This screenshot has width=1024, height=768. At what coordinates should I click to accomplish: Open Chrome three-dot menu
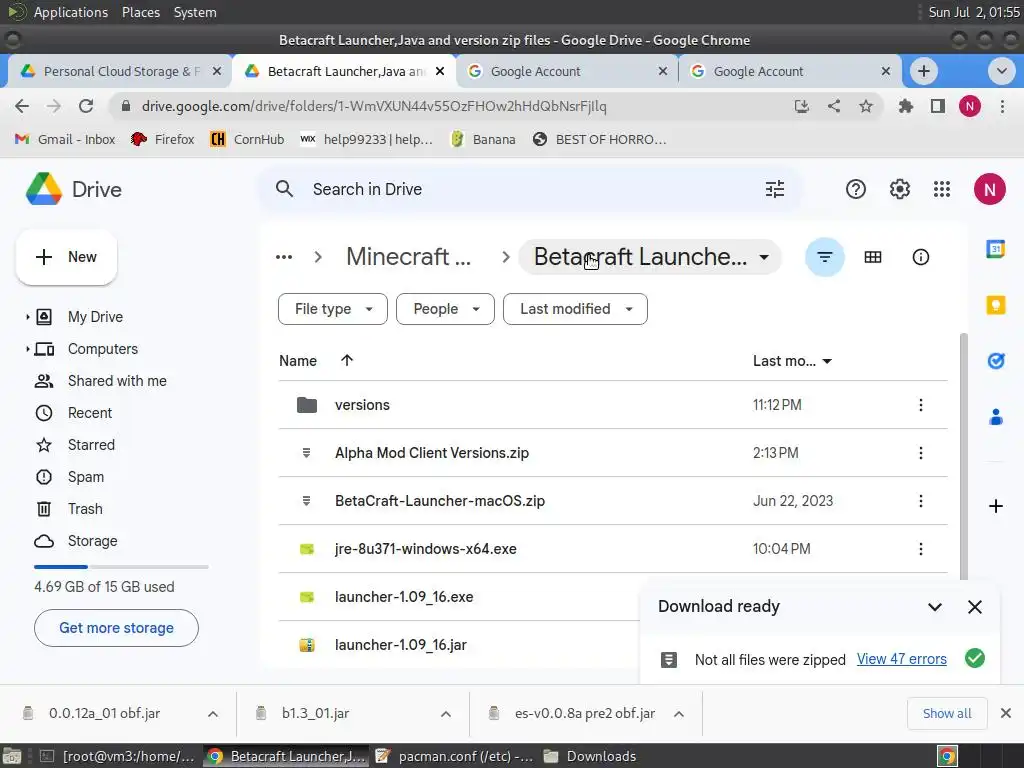click(1002, 106)
